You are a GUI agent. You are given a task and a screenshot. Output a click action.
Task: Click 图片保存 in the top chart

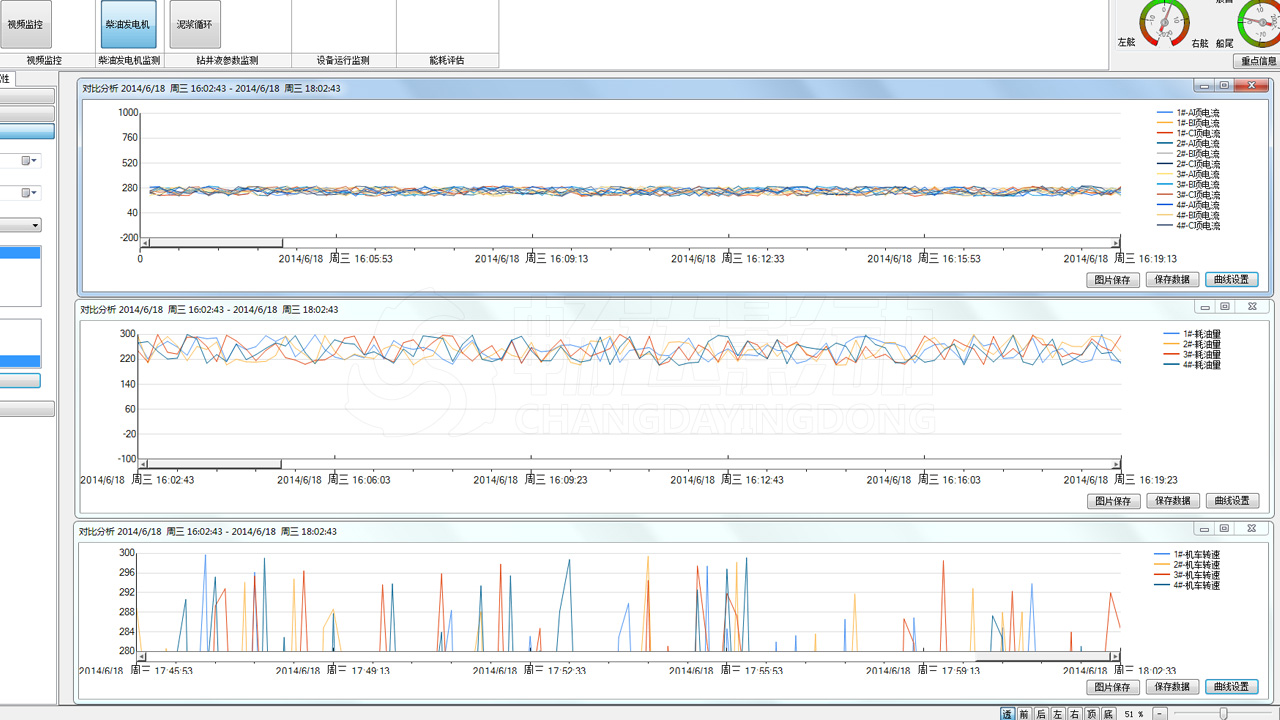coord(1112,280)
